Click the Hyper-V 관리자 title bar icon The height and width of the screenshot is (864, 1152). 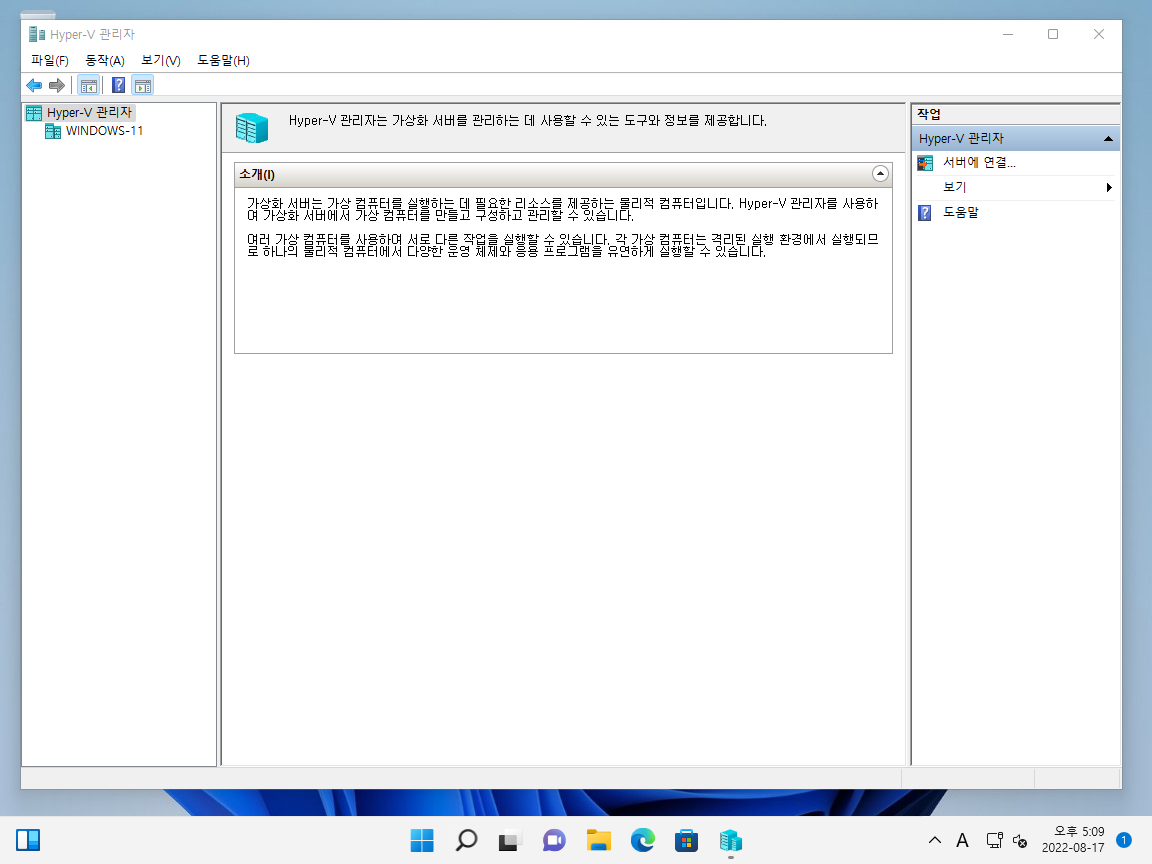click(x=37, y=34)
